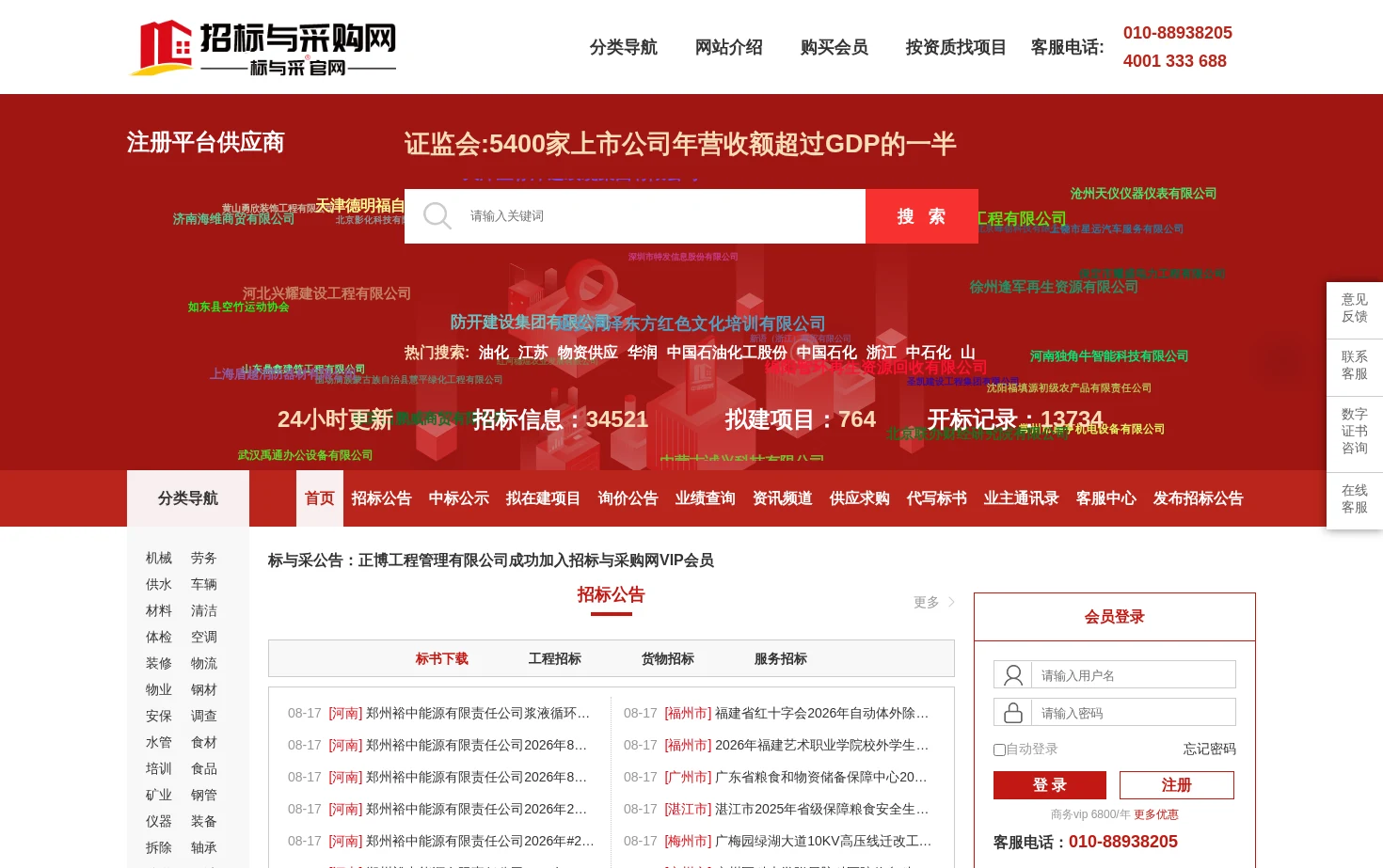The height and width of the screenshot is (868, 1383).
Task: Click the user icon beside username field
Action: coord(1013,675)
